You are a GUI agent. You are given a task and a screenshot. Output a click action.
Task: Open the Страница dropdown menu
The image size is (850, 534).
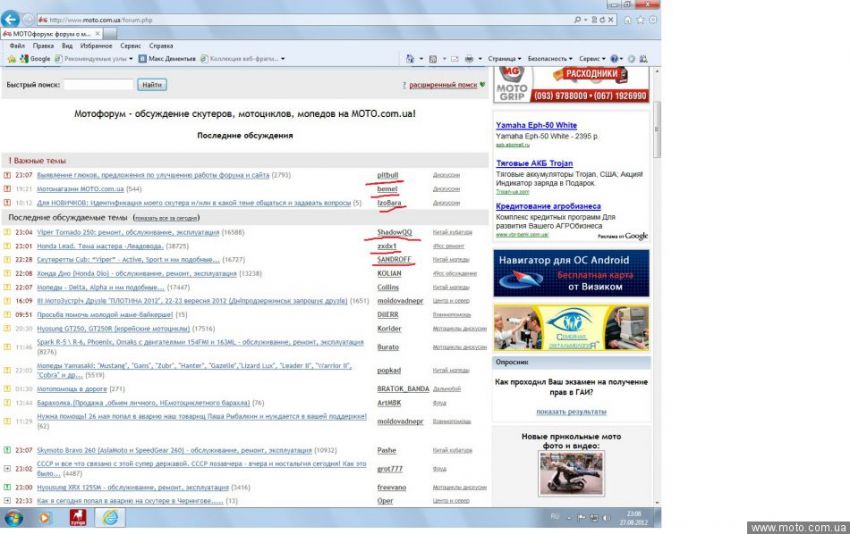[x=504, y=59]
